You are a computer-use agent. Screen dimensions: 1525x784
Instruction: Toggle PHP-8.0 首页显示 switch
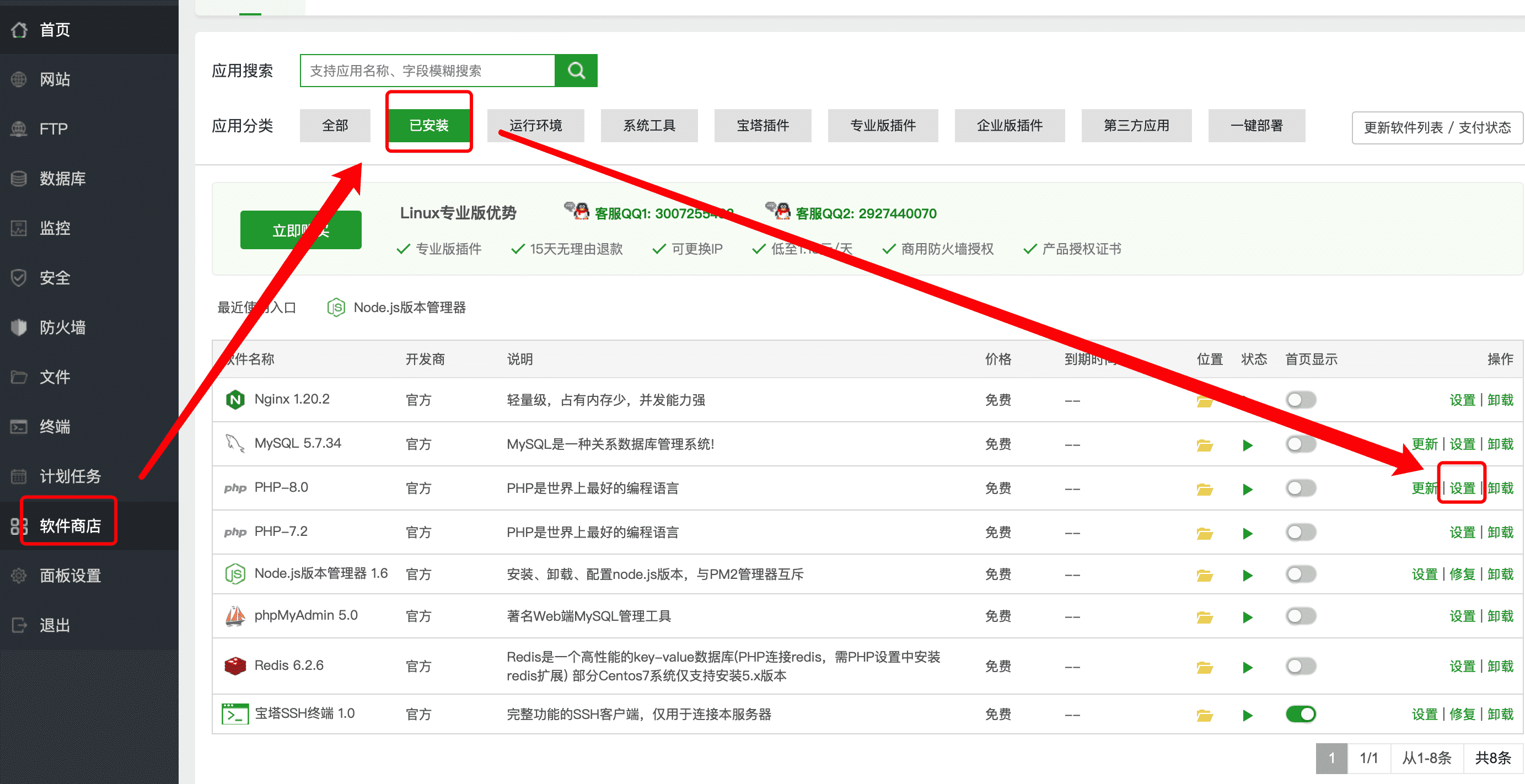[1301, 488]
